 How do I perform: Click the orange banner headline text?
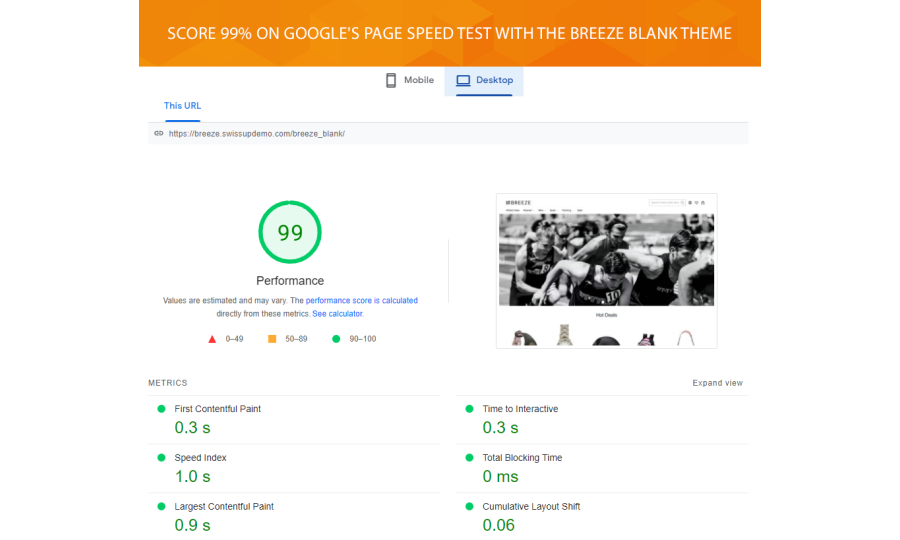449,33
